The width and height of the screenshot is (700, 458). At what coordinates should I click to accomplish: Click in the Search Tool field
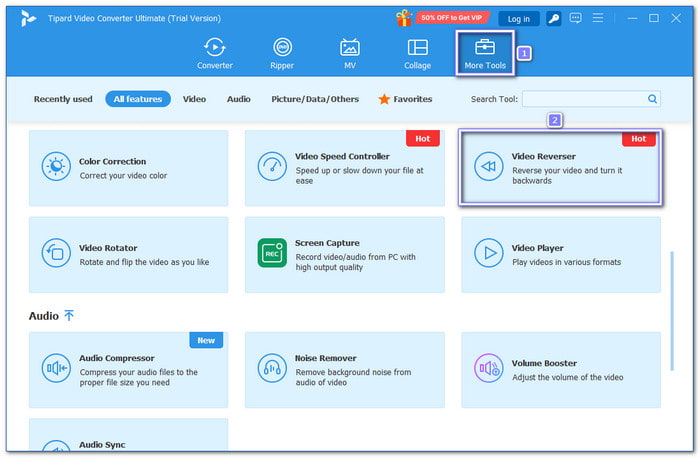pos(592,99)
